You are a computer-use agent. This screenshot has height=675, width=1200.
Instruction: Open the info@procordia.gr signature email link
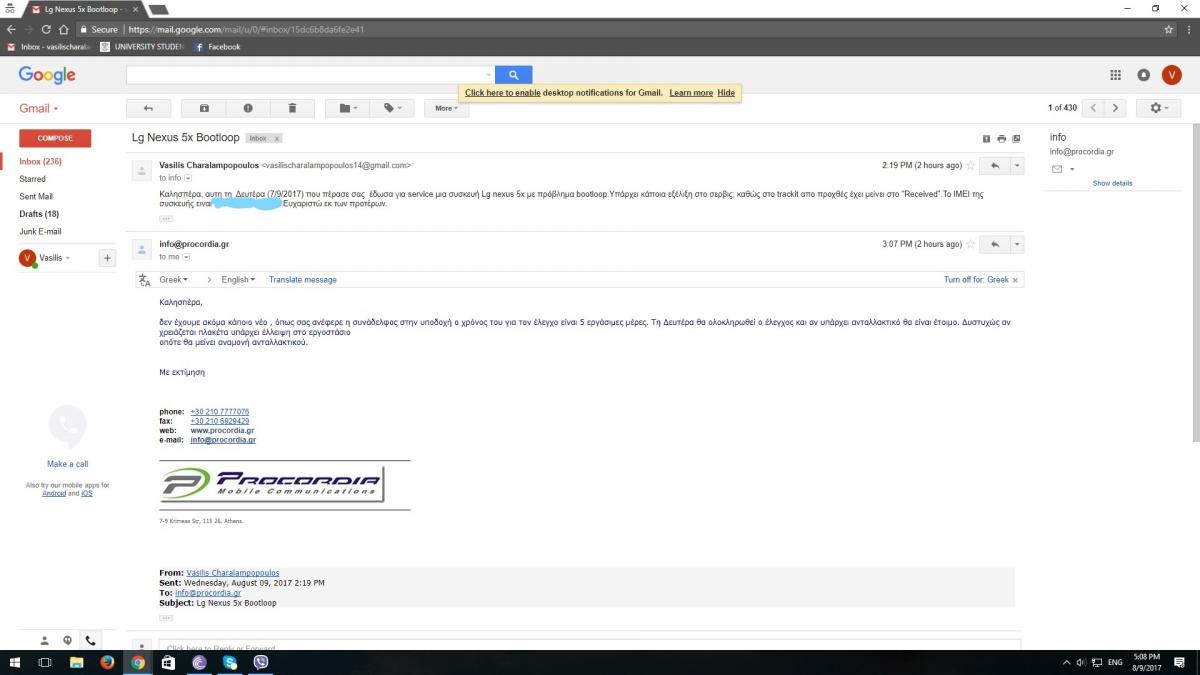(x=223, y=440)
